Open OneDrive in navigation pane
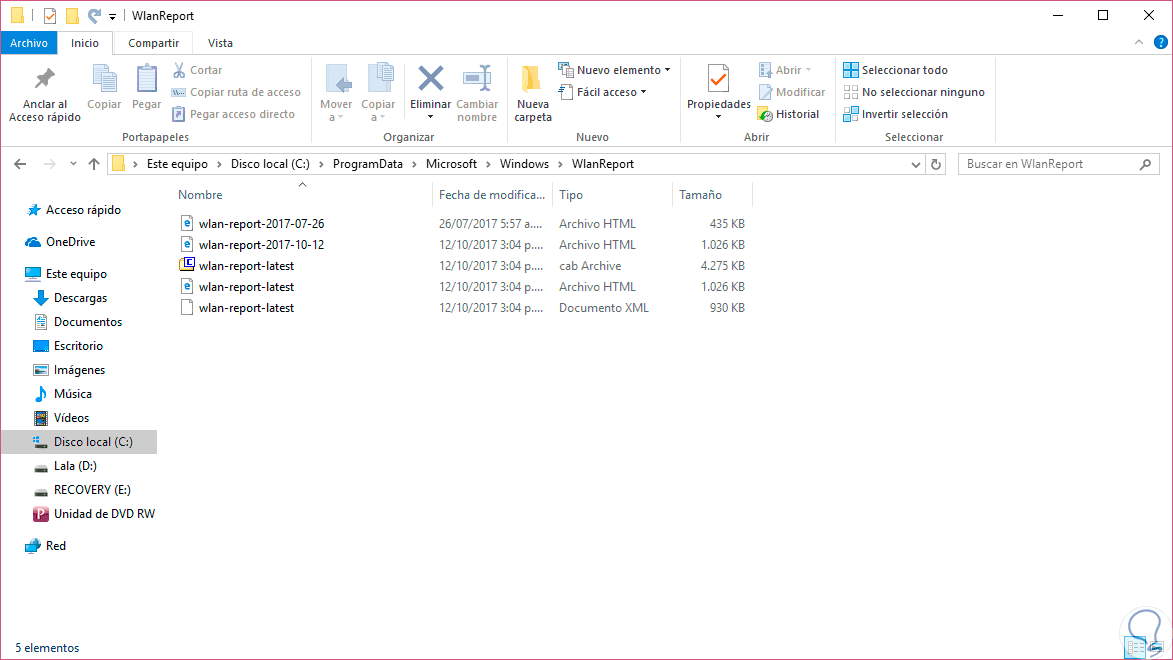 [x=70, y=242]
